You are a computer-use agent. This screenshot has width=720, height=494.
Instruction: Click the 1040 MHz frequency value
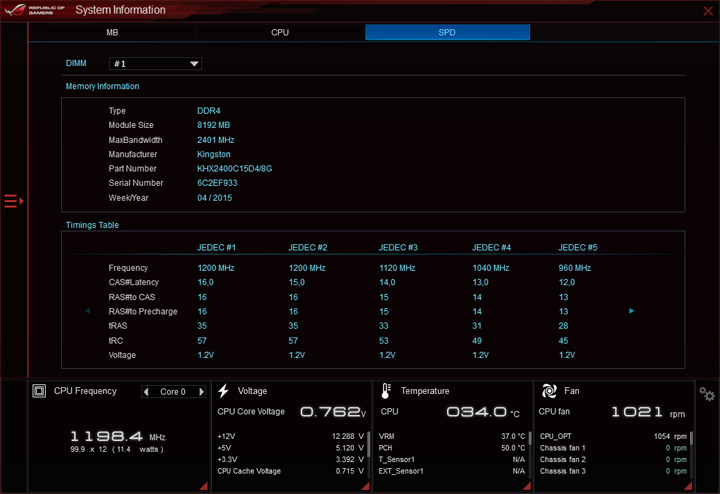pos(491,268)
